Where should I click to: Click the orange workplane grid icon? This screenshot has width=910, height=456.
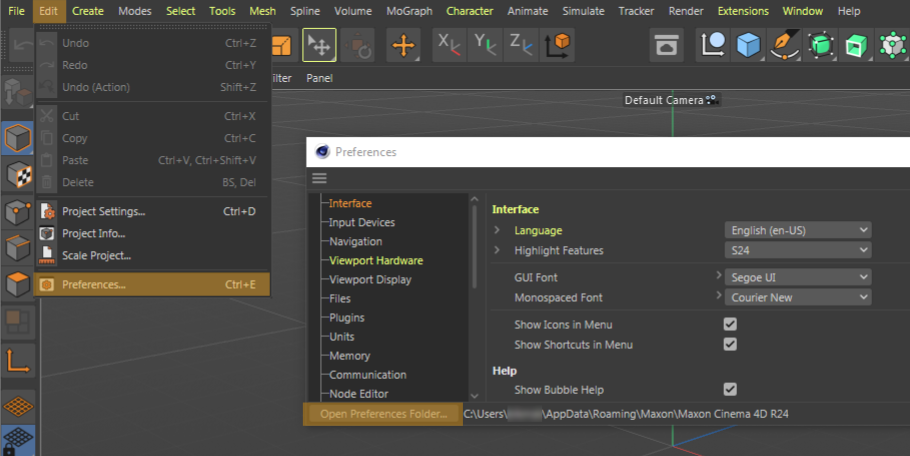point(17,406)
